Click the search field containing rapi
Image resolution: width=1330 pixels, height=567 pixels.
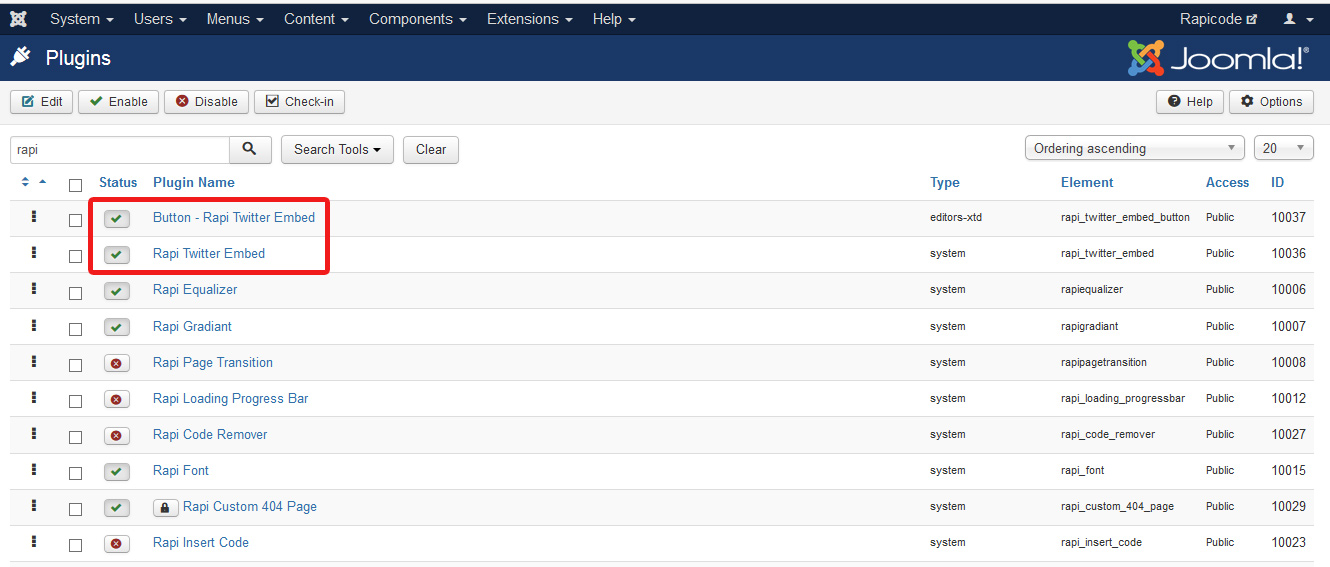[120, 149]
